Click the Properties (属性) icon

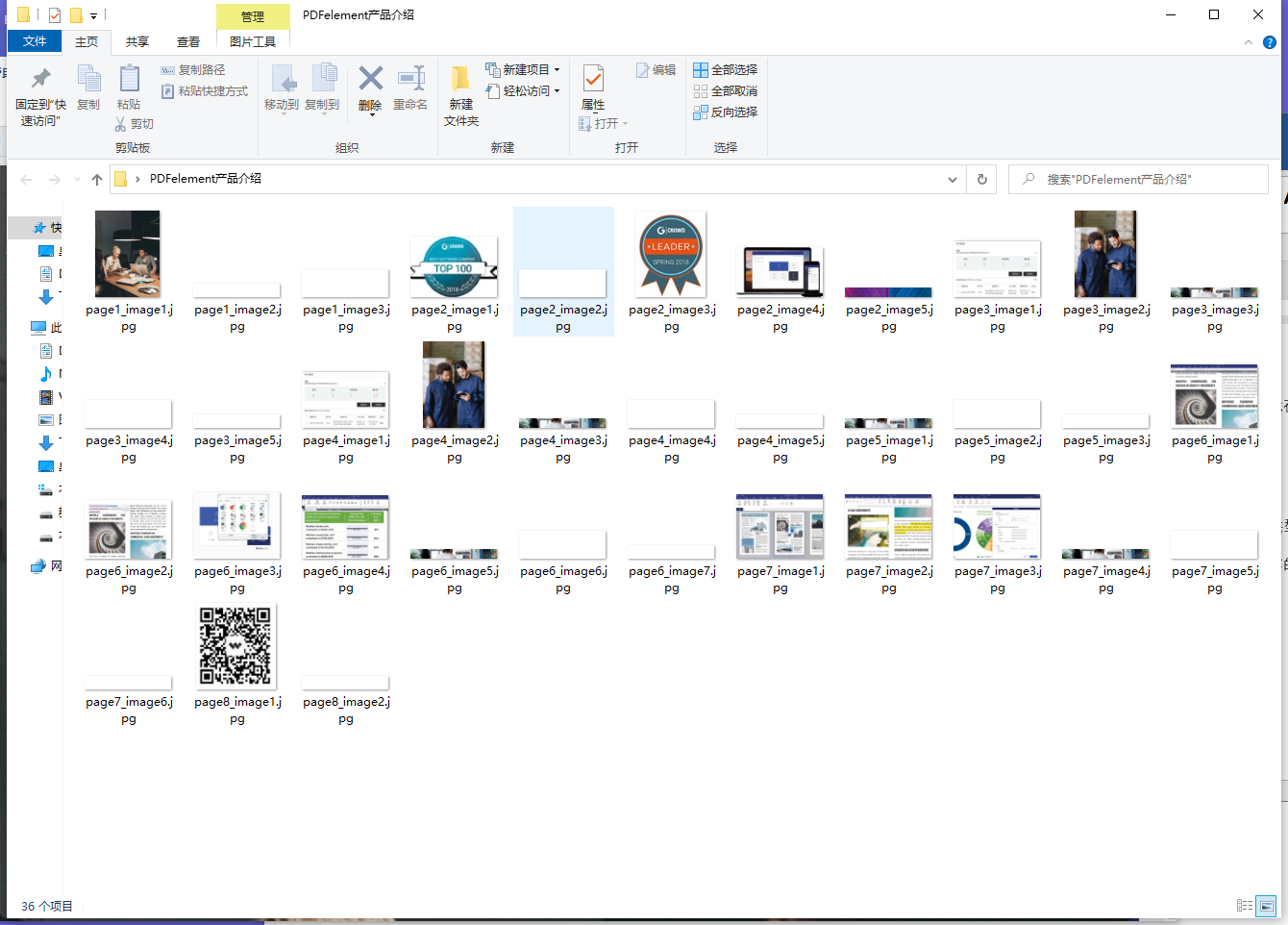[593, 81]
